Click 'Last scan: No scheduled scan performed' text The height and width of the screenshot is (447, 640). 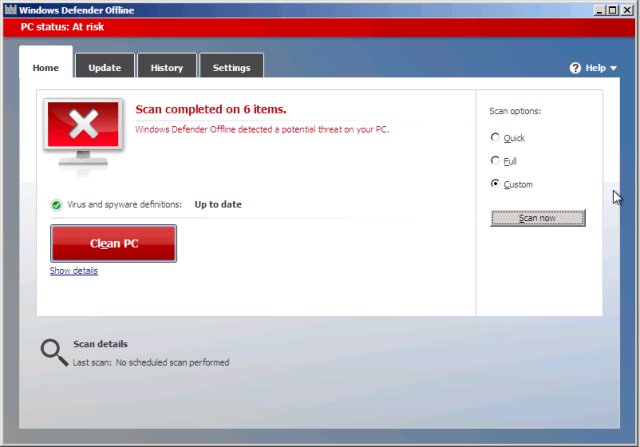pyautogui.click(x=151, y=362)
